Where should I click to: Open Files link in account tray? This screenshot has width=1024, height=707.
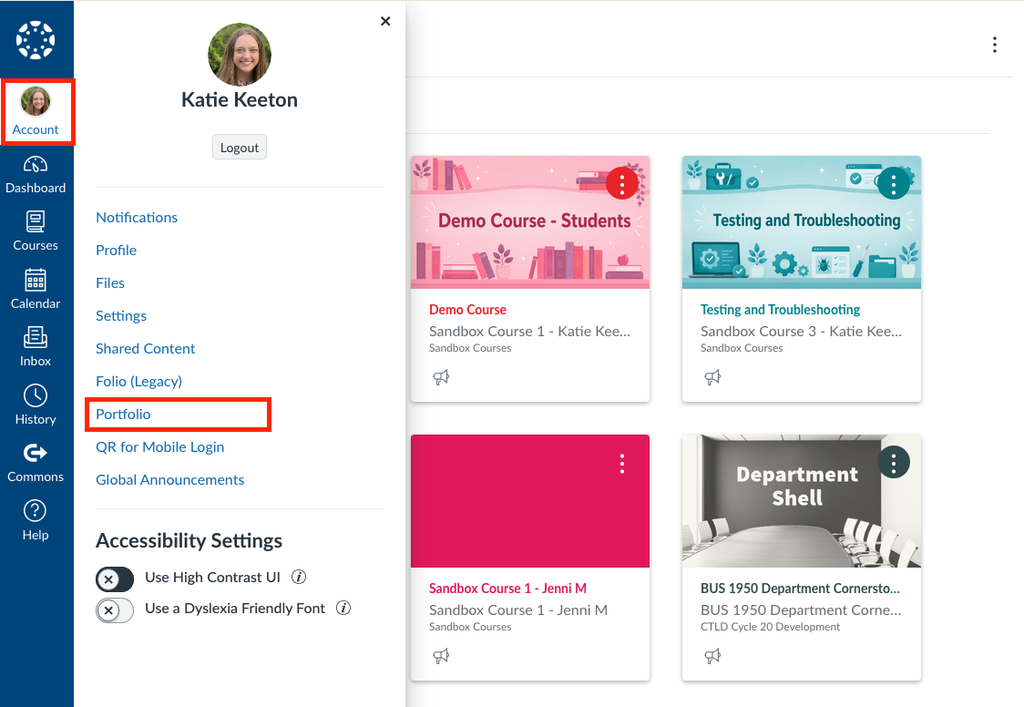point(110,283)
